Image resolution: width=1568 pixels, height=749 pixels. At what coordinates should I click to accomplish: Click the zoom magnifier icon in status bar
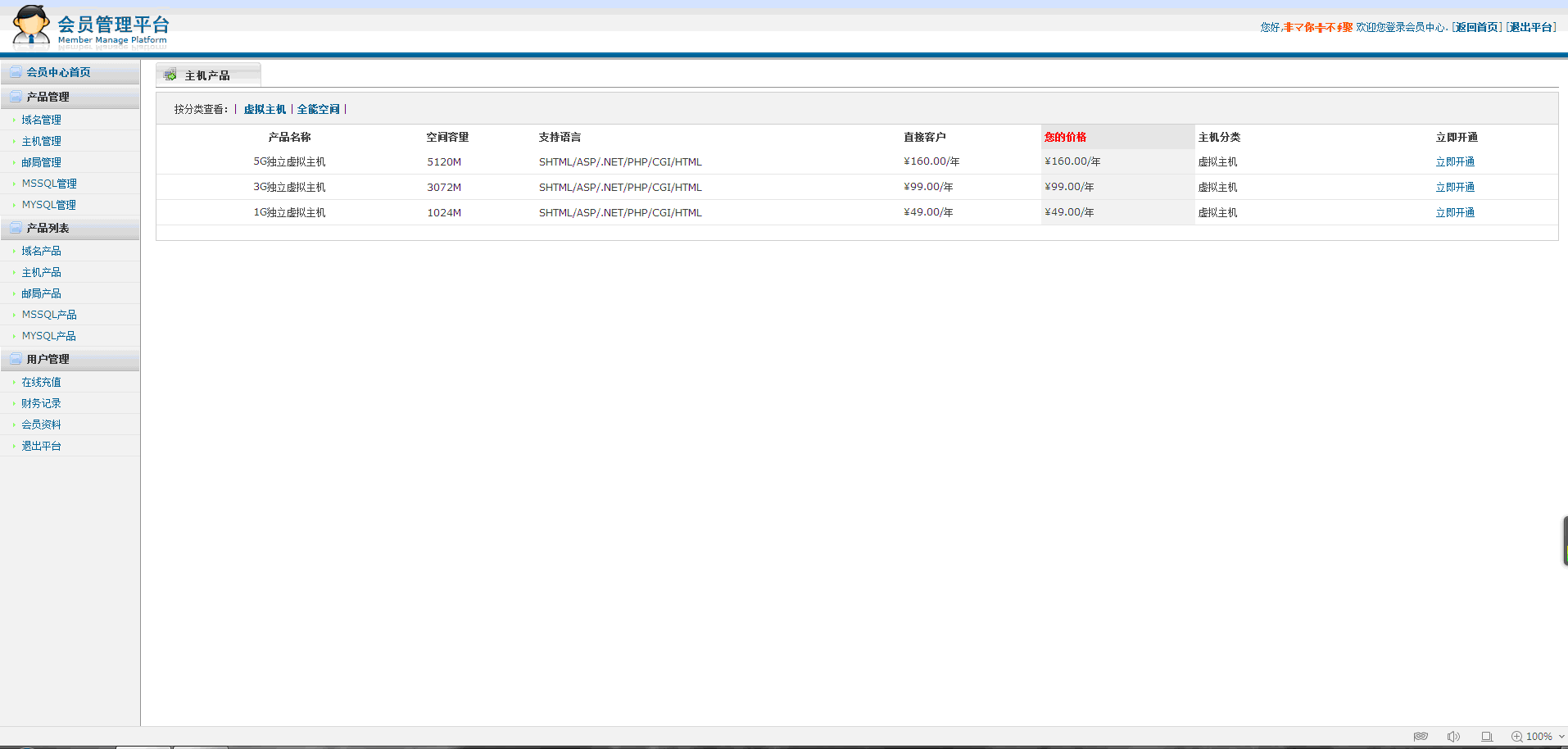[1516, 737]
